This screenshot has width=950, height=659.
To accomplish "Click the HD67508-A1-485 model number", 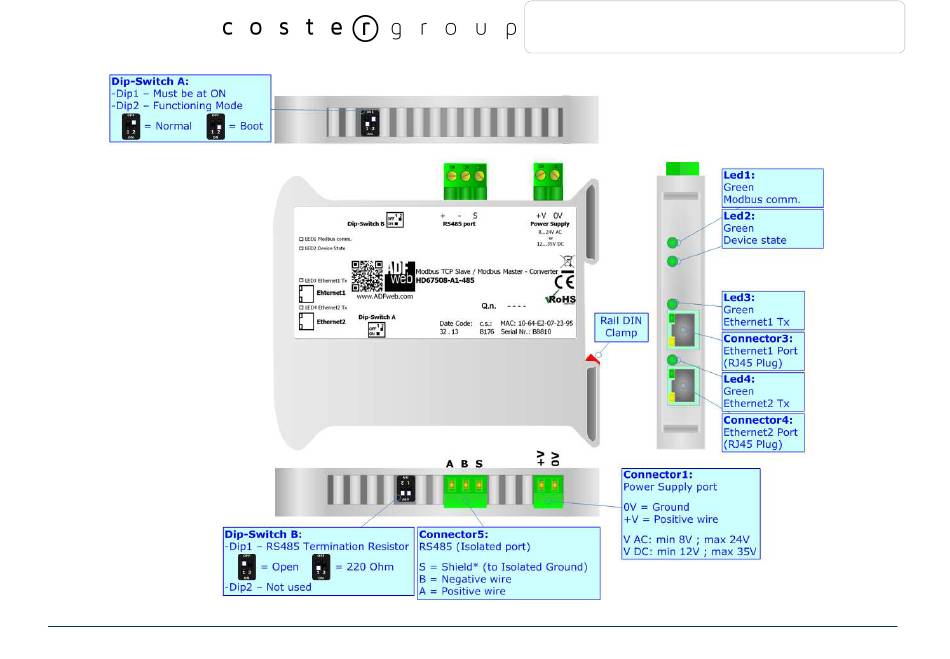I will (x=445, y=280).
